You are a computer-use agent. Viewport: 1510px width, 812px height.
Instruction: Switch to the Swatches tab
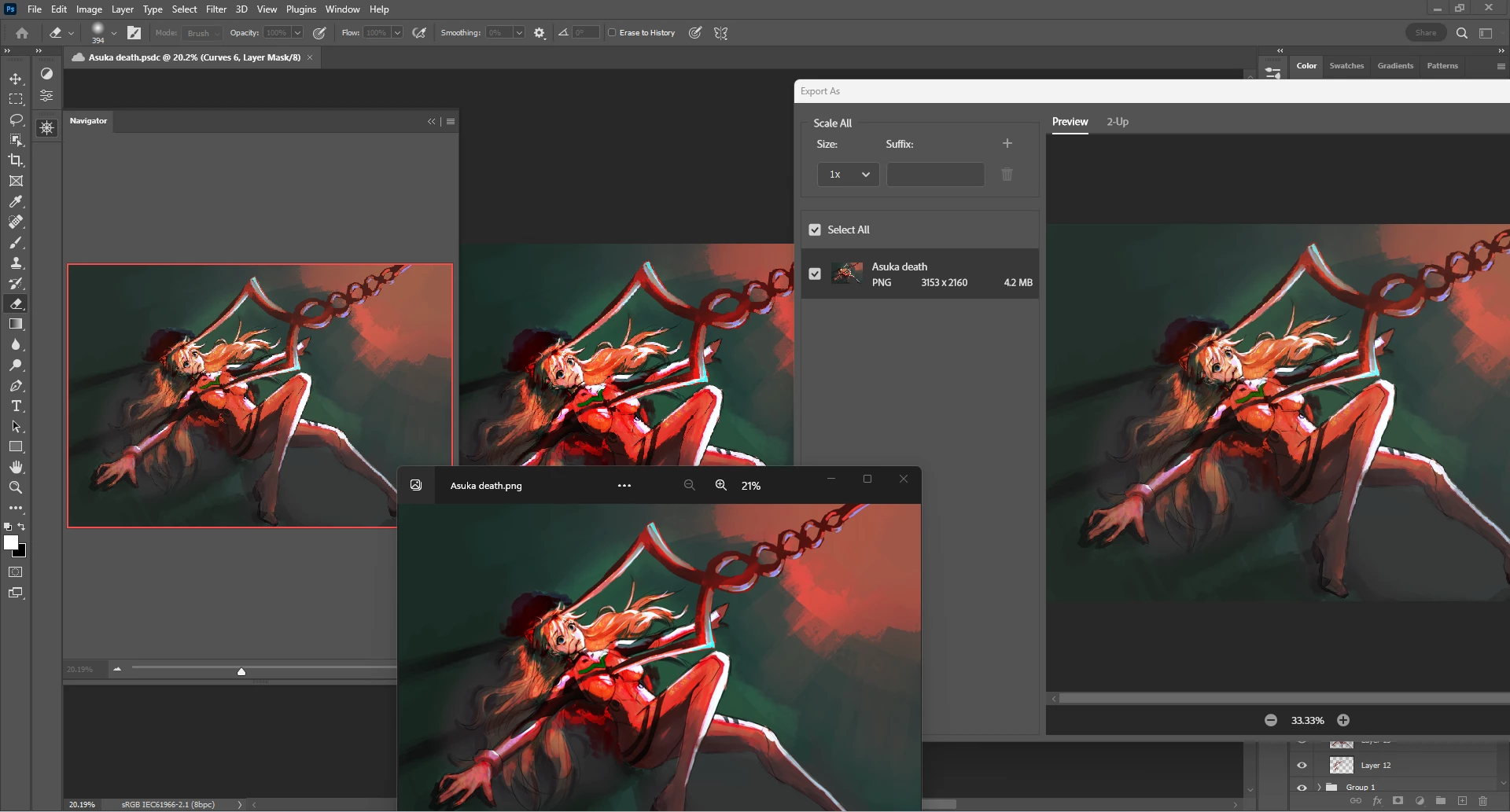pyautogui.click(x=1346, y=66)
